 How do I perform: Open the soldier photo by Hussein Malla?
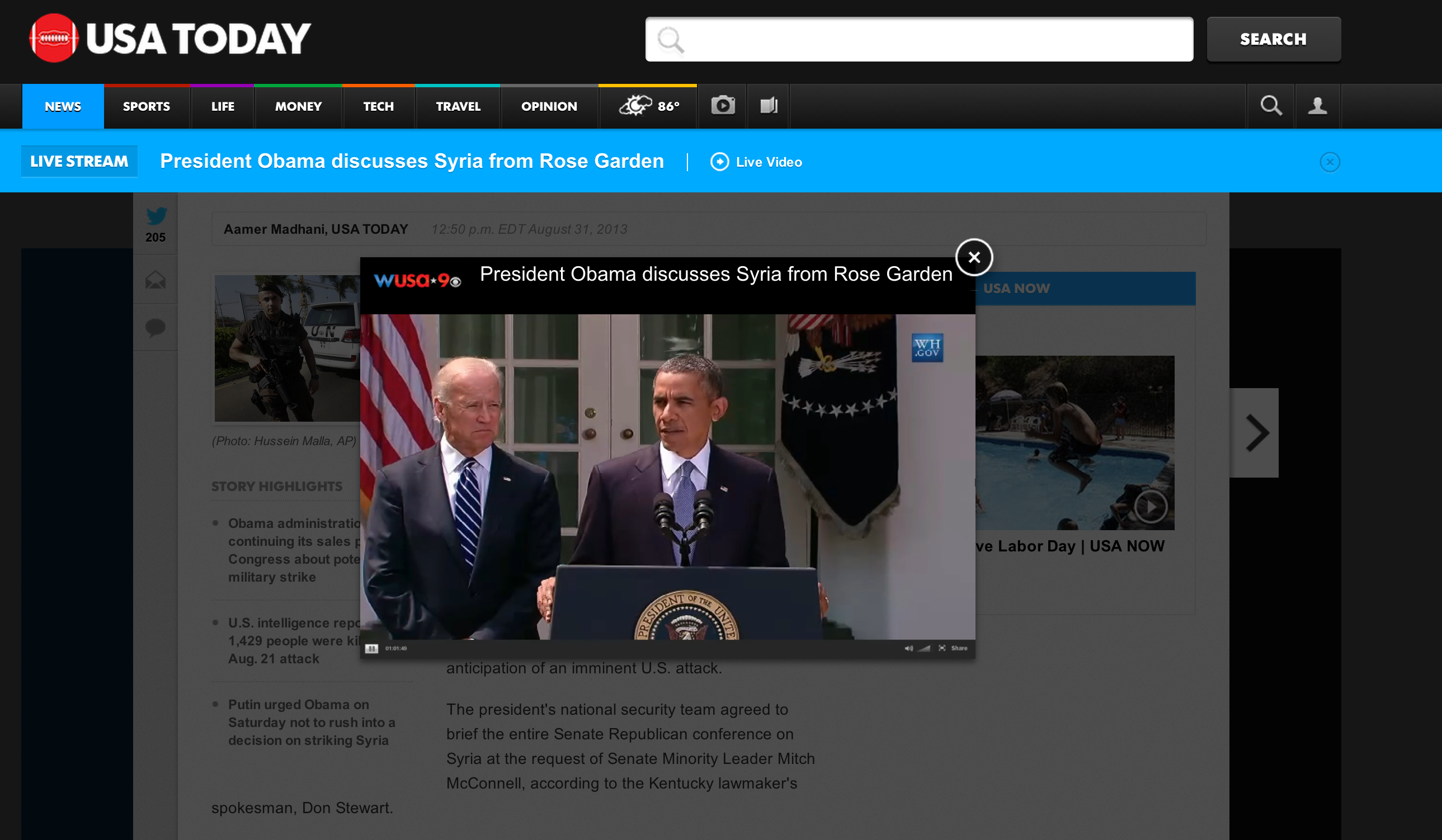pyautogui.click(x=288, y=348)
